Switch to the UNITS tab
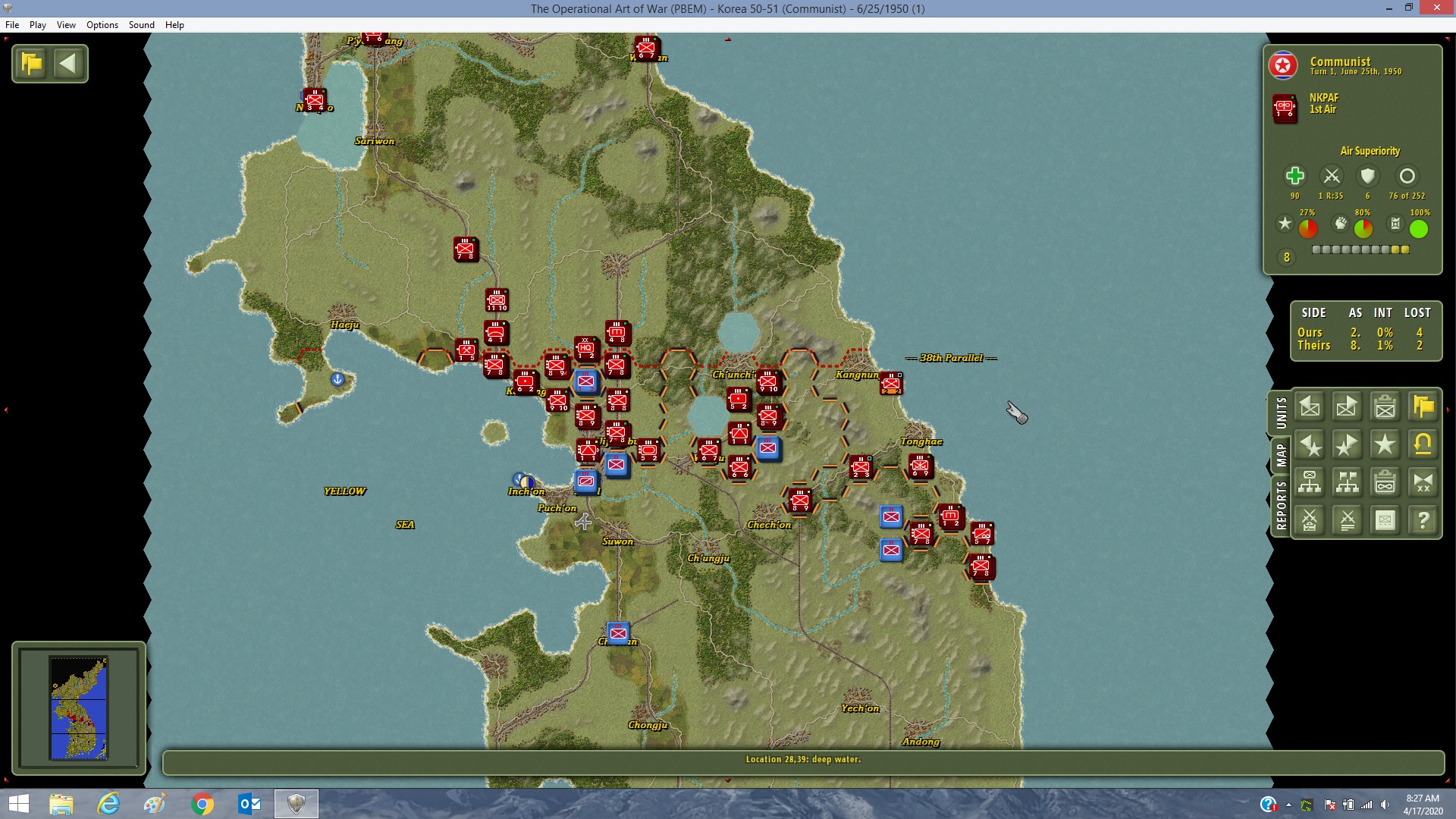The width and height of the screenshot is (1456, 819). 1281,413
